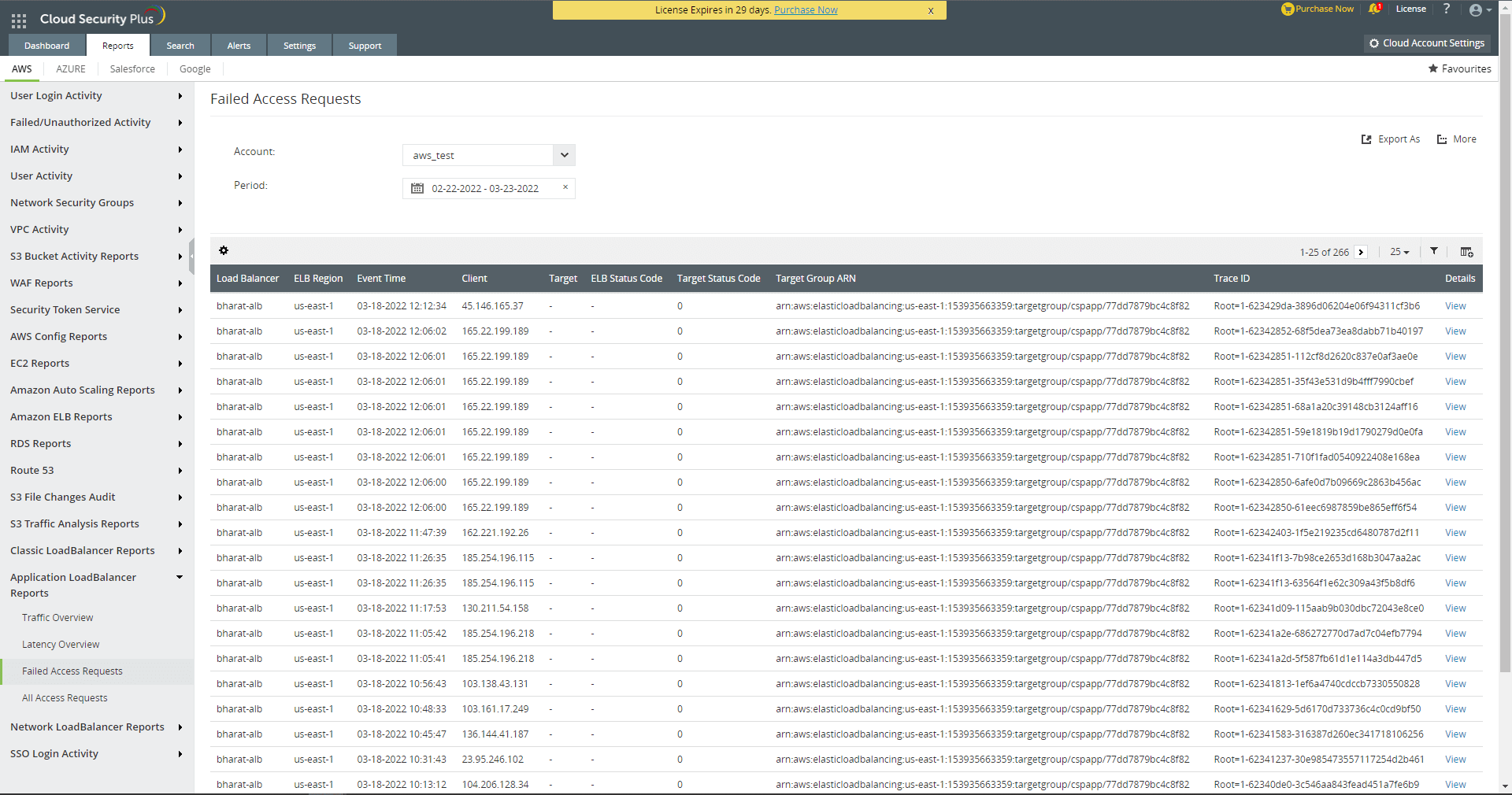
Task: Expand Failed/Unauthorized Activity menu
Action: 97,122
